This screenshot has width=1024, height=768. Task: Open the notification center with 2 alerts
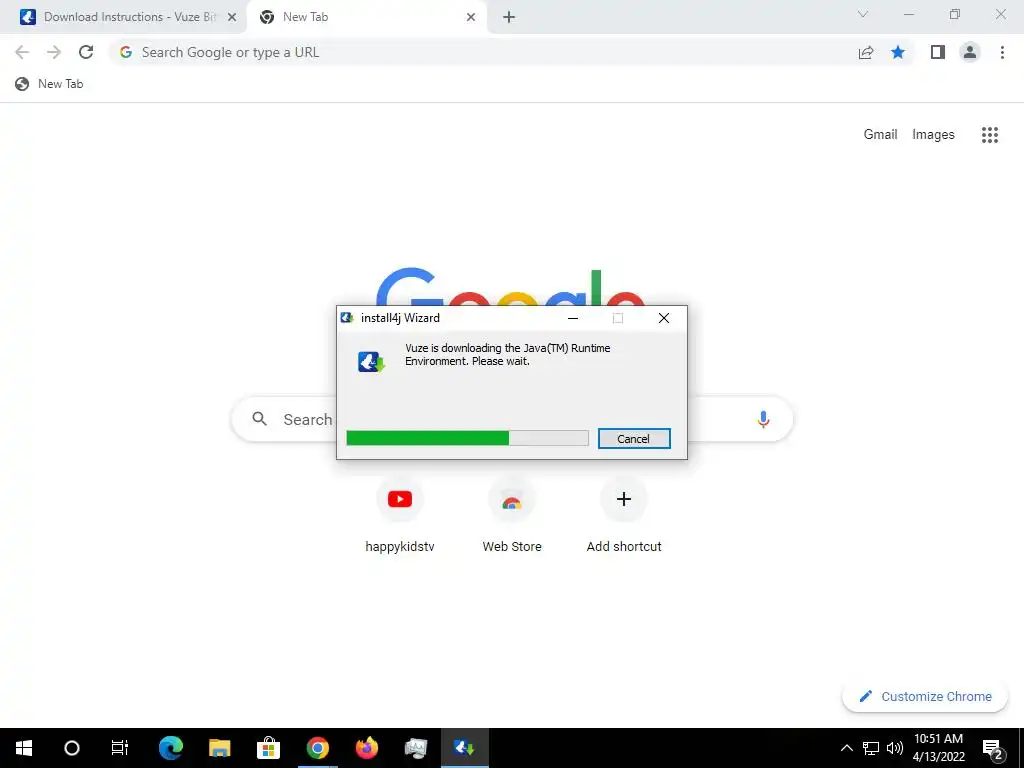[x=993, y=749]
